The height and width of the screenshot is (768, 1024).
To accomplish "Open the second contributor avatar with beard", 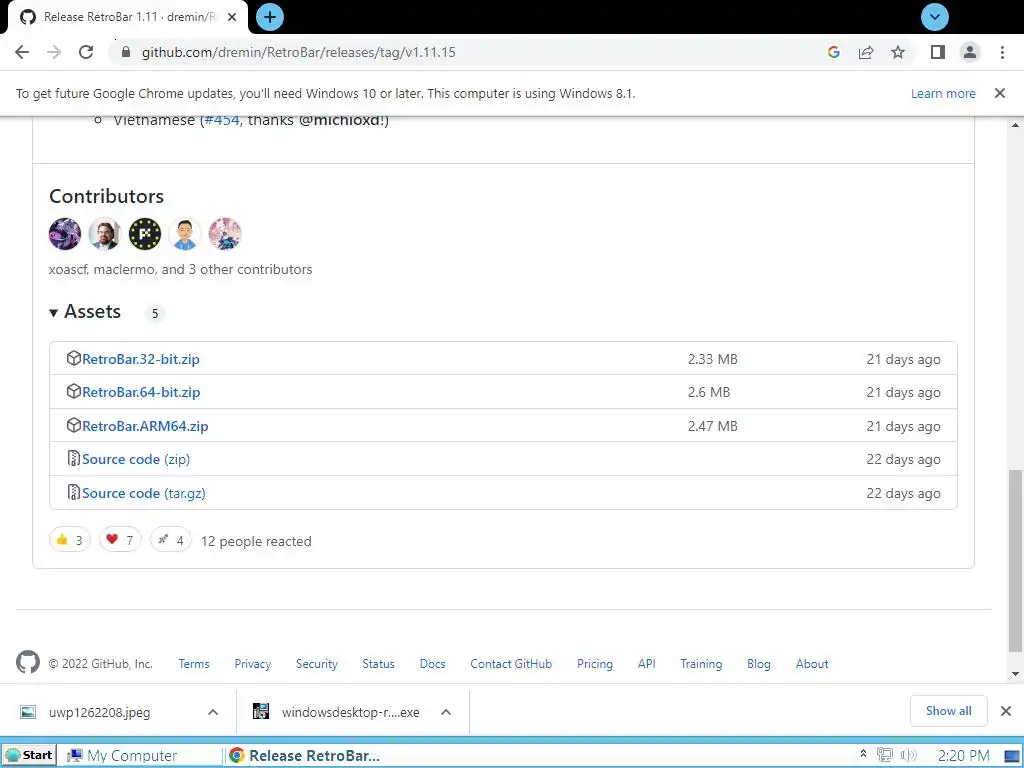I will point(104,234).
